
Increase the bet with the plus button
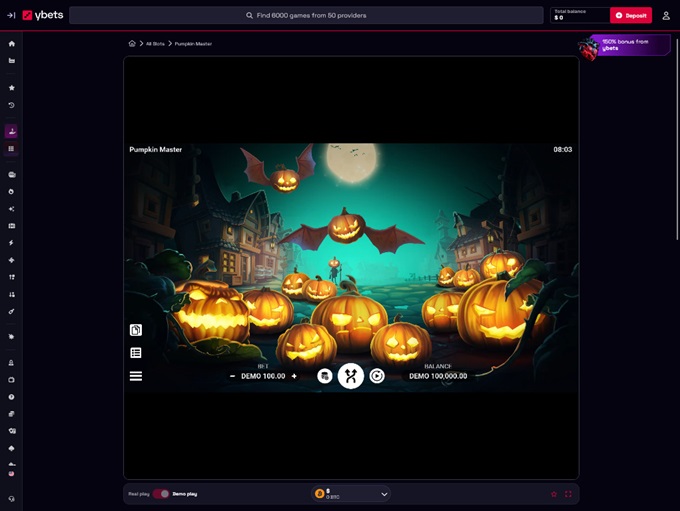pos(294,376)
